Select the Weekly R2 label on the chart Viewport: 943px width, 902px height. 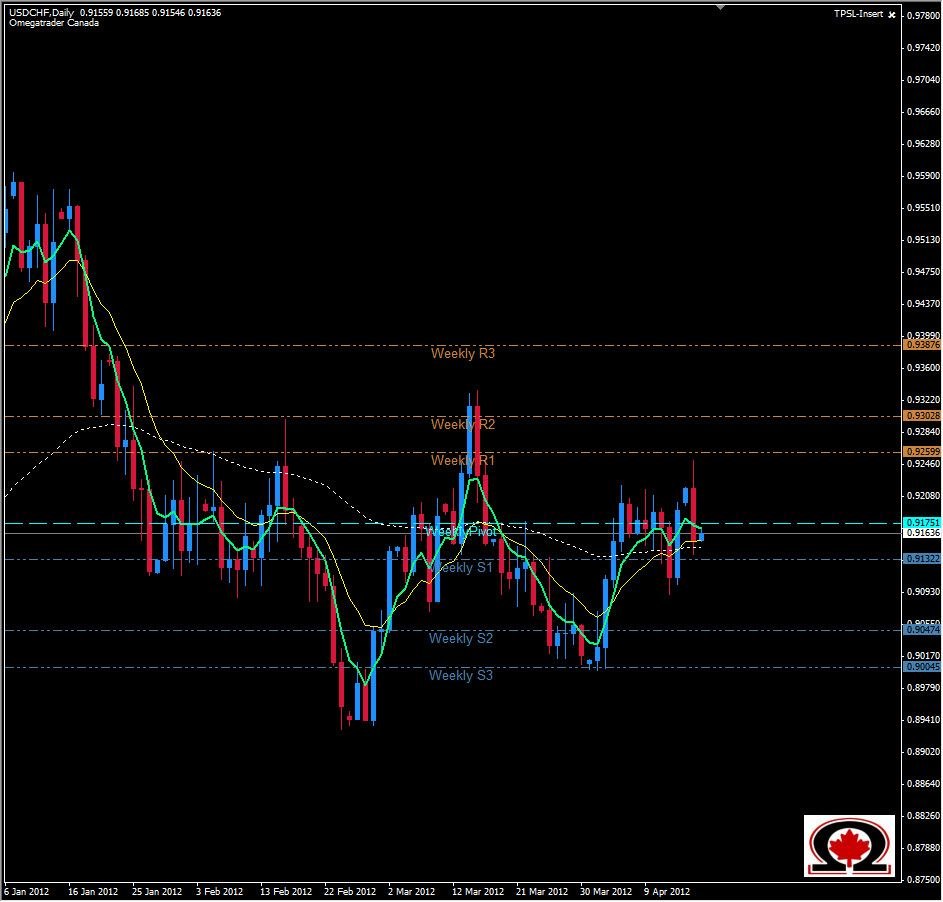pyautogui.click(x=463, y=425)
